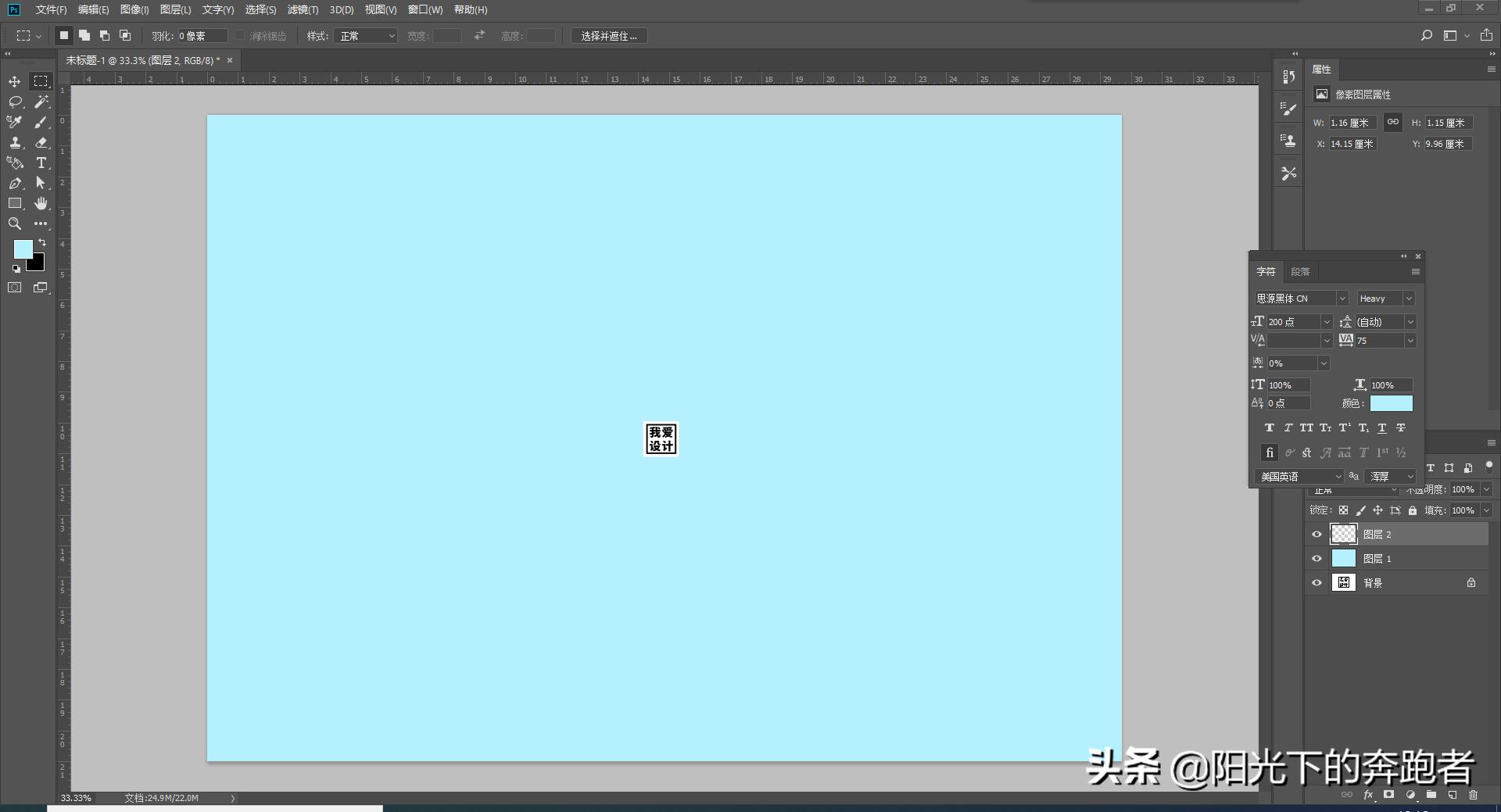The height and width of the screenshot is (812, 1501).
Task: Open the anti-aliasing dropdown 浑厚
Action: [1391, 477]
